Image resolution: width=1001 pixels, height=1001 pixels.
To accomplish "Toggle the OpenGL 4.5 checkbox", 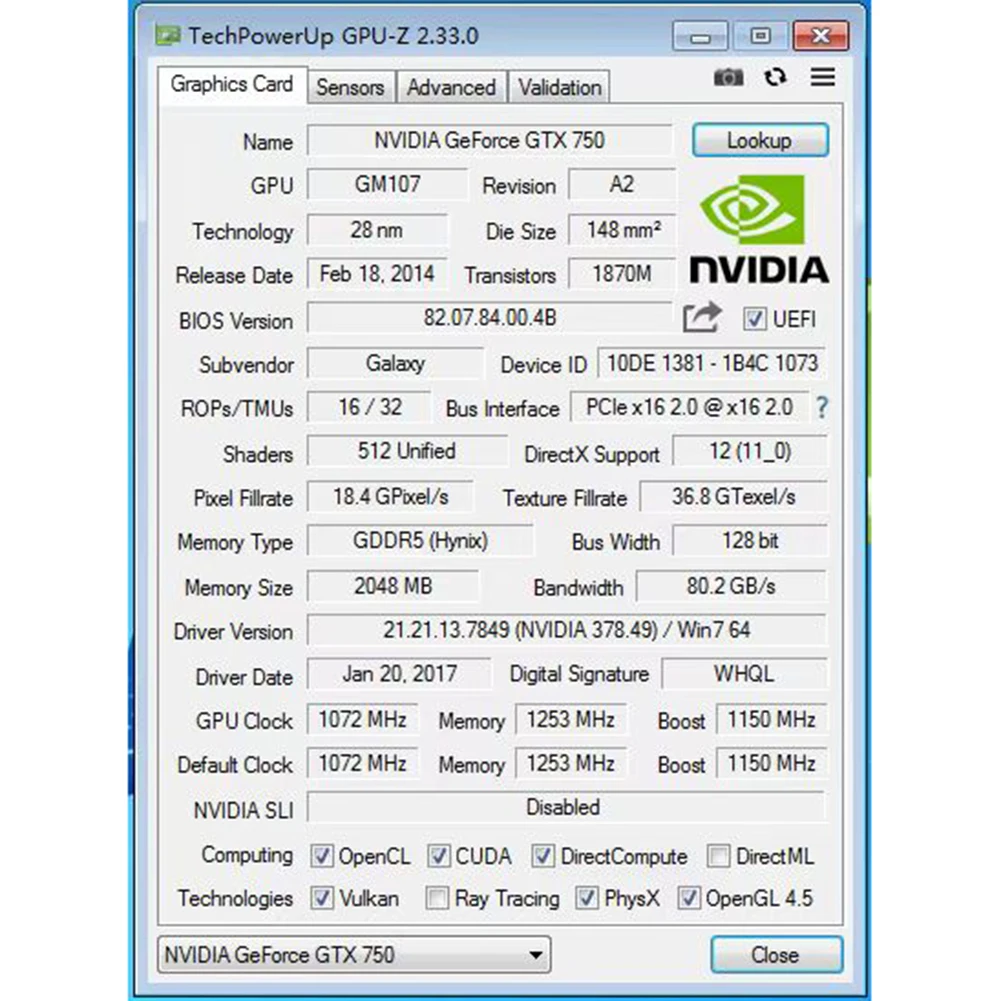I will (688, 898).
